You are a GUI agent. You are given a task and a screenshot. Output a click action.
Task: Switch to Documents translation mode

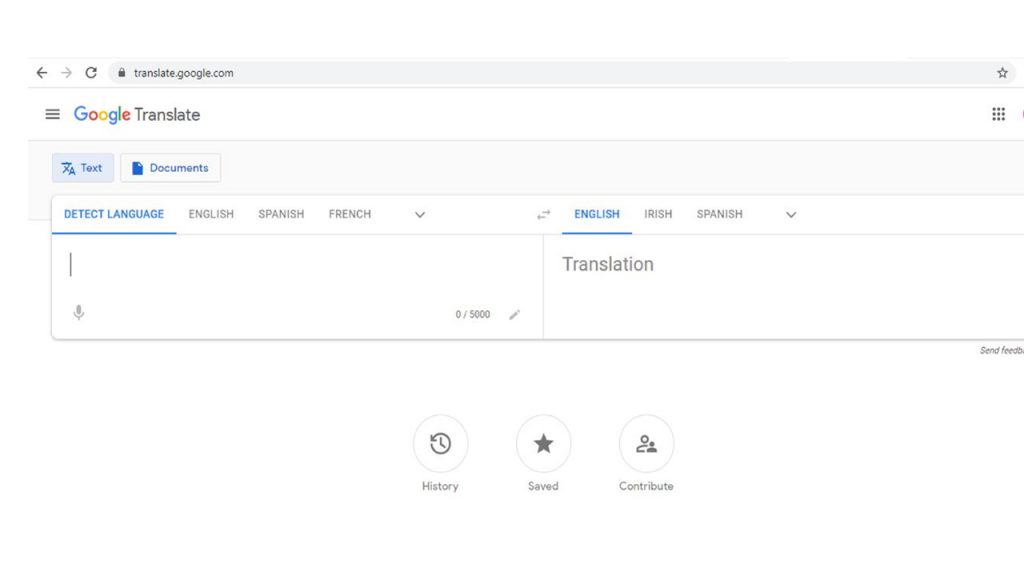click(x=170, y=168)
